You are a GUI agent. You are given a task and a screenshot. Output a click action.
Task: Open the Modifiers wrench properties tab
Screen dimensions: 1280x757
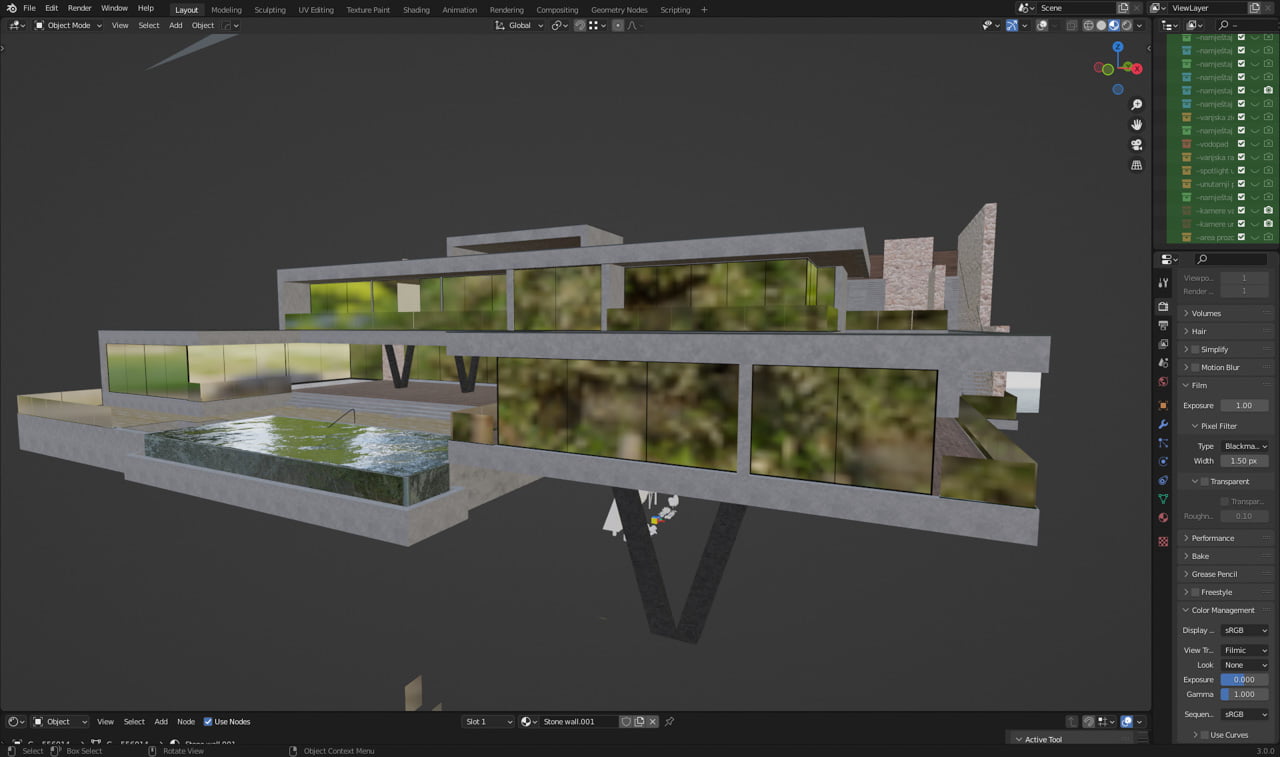coord(1163,424)
